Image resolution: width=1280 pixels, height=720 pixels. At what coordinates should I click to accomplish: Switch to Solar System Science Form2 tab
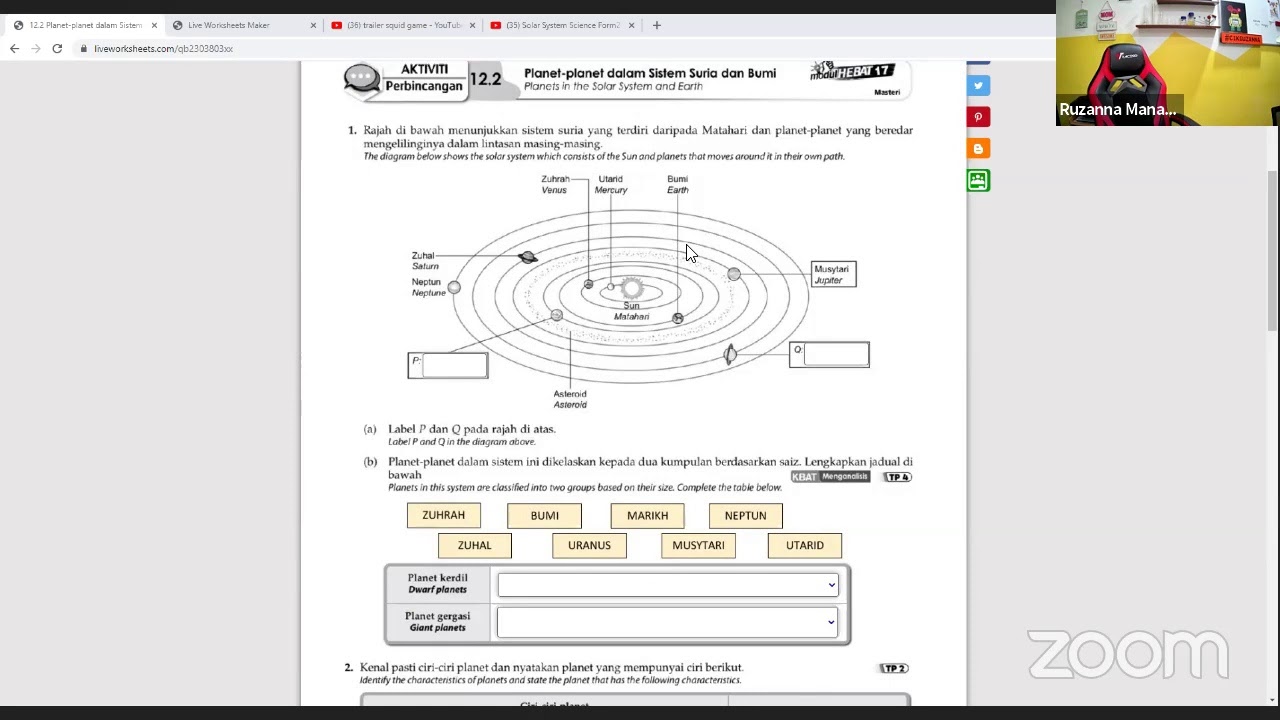563,25
